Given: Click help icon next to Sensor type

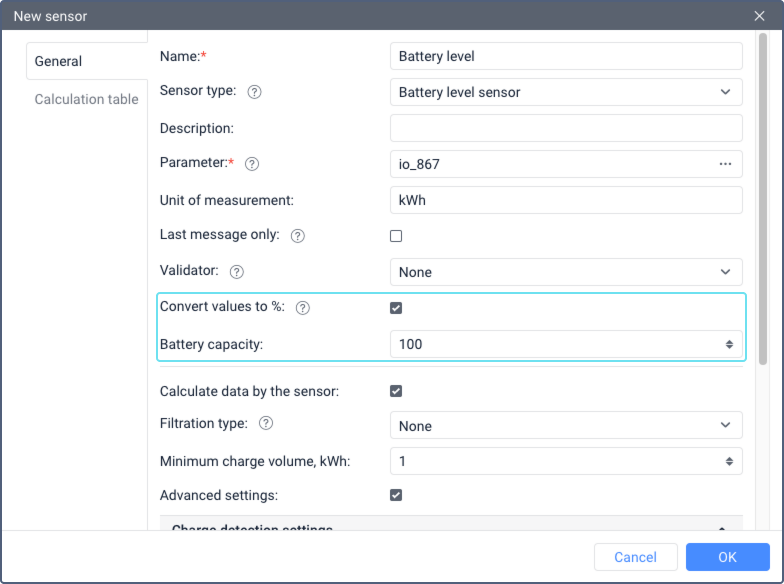Looking at the screenshot, I should coord(254,92).
